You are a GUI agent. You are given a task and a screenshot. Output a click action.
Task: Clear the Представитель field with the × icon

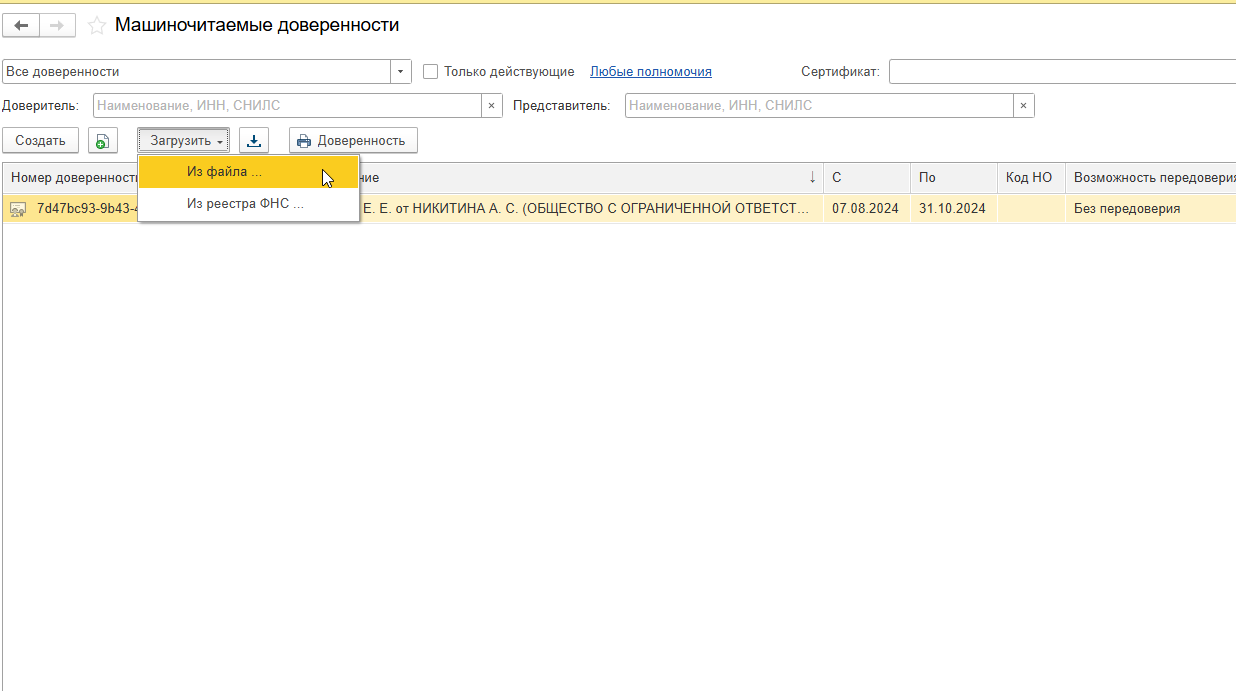[x=1023, y=106]
